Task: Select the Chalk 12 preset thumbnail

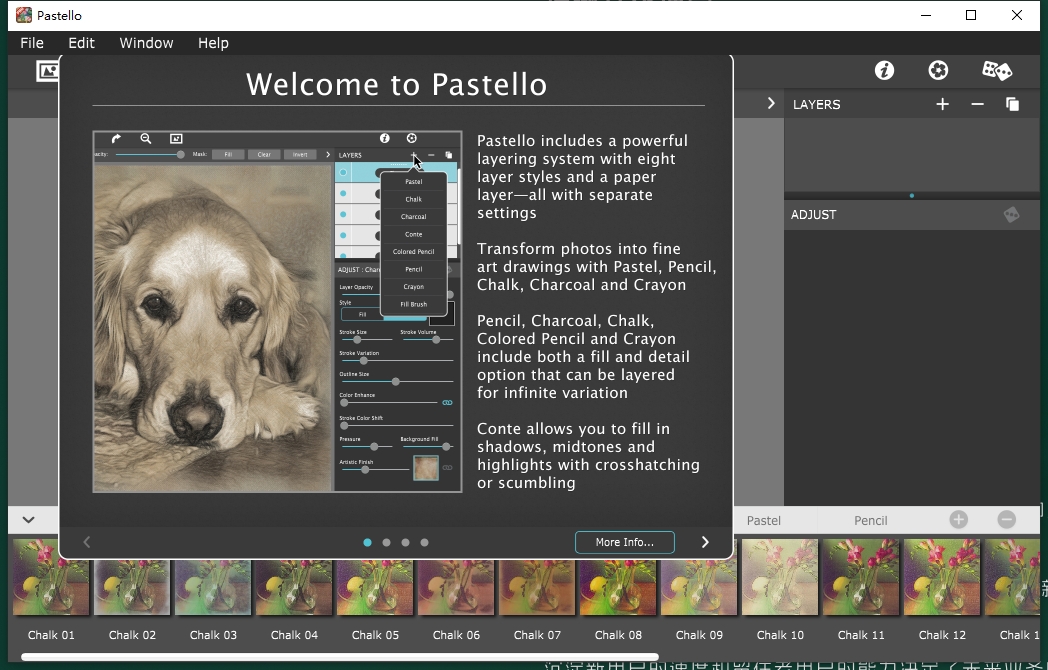Action: click(942, 577)
